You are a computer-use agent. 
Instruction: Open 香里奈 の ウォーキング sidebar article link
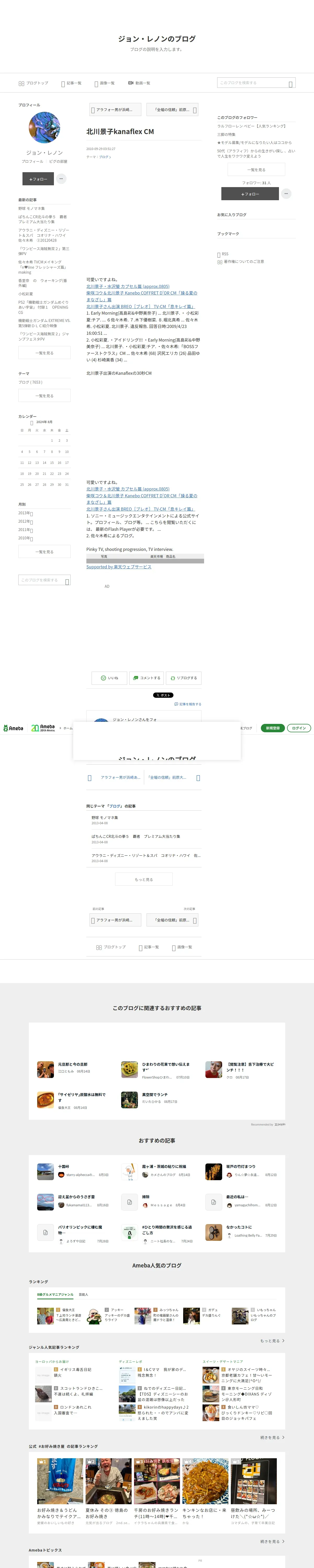tap(43, 283)
